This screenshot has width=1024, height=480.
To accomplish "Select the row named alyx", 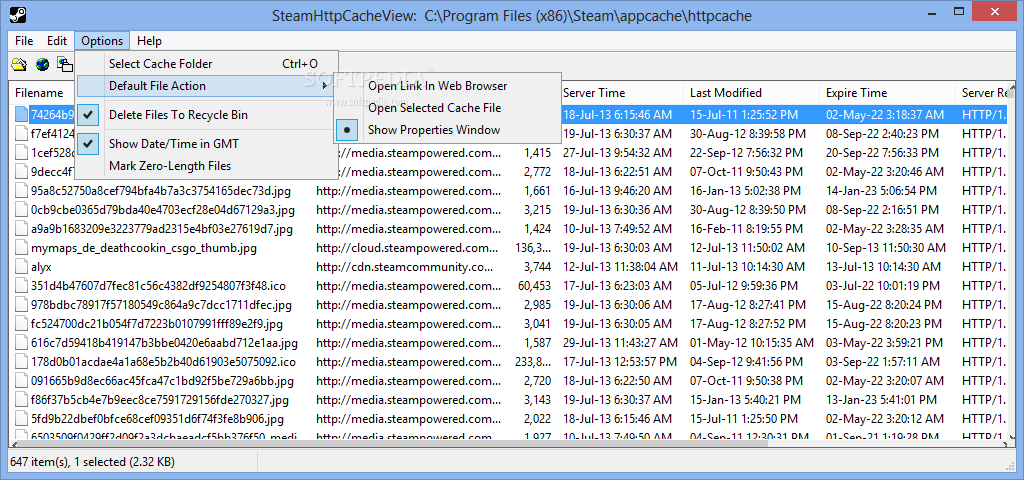I will pyautogui.click(x=41, y=267).
